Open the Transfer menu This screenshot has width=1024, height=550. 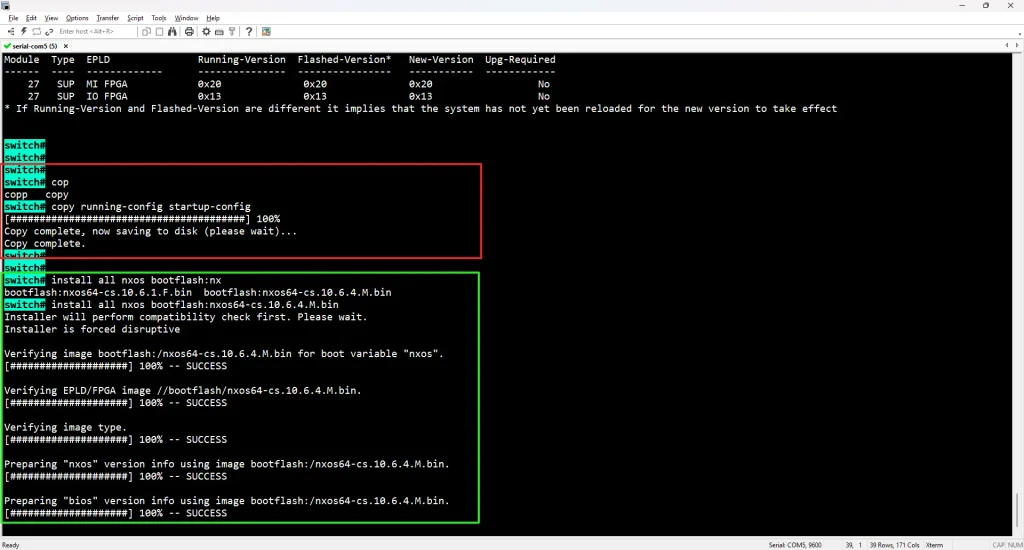pyautogui.click(x=108, y=18)
